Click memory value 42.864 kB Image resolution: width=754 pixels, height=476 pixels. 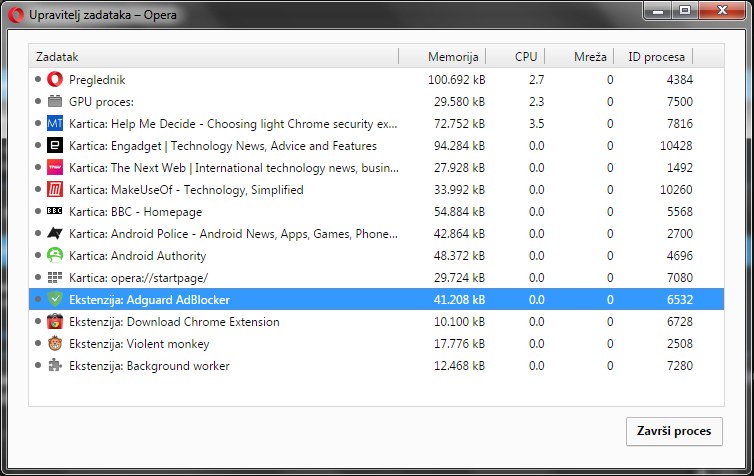click(459, 234)
